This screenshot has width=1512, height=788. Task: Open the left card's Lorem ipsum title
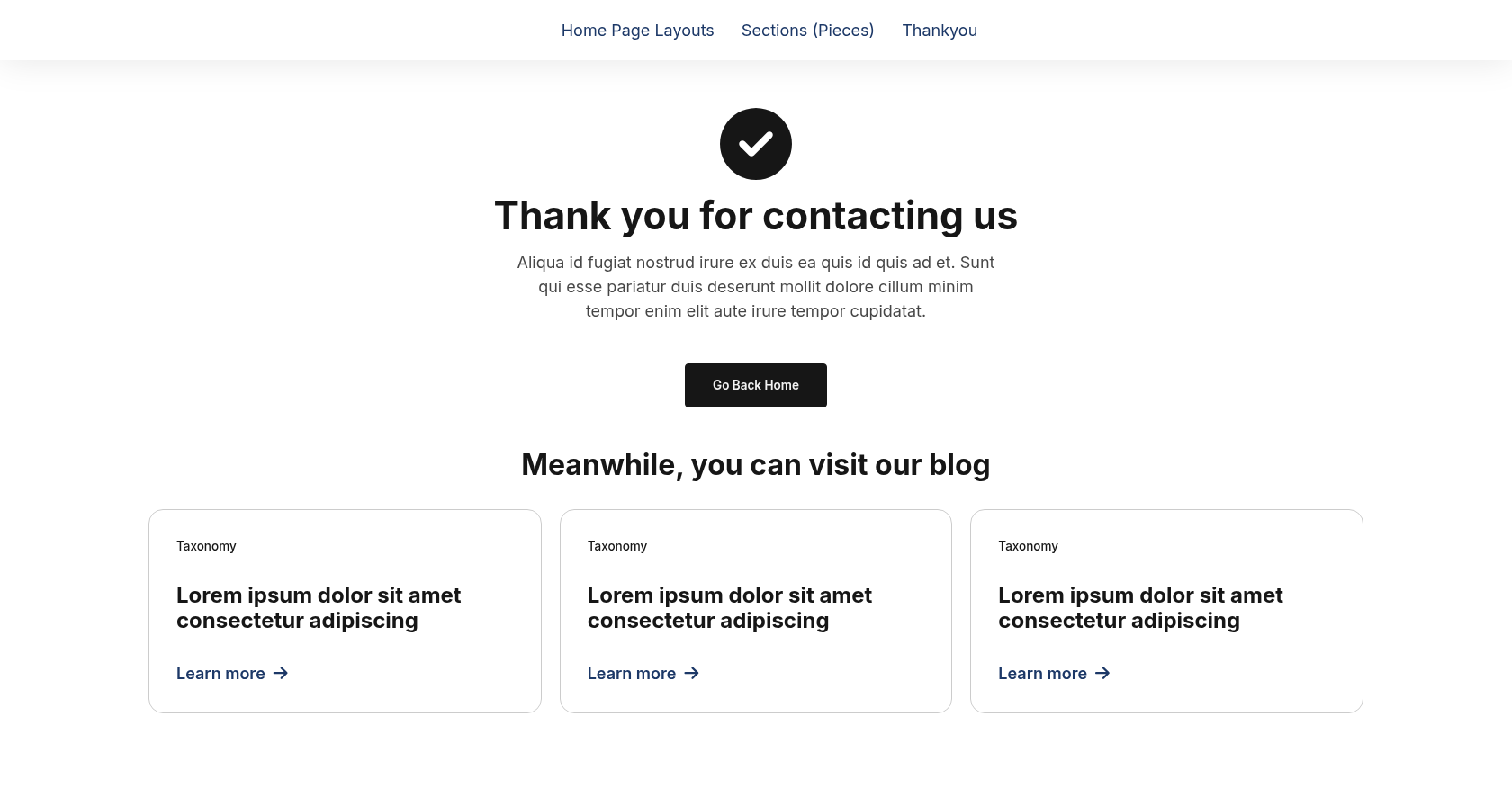click(319, 608)
